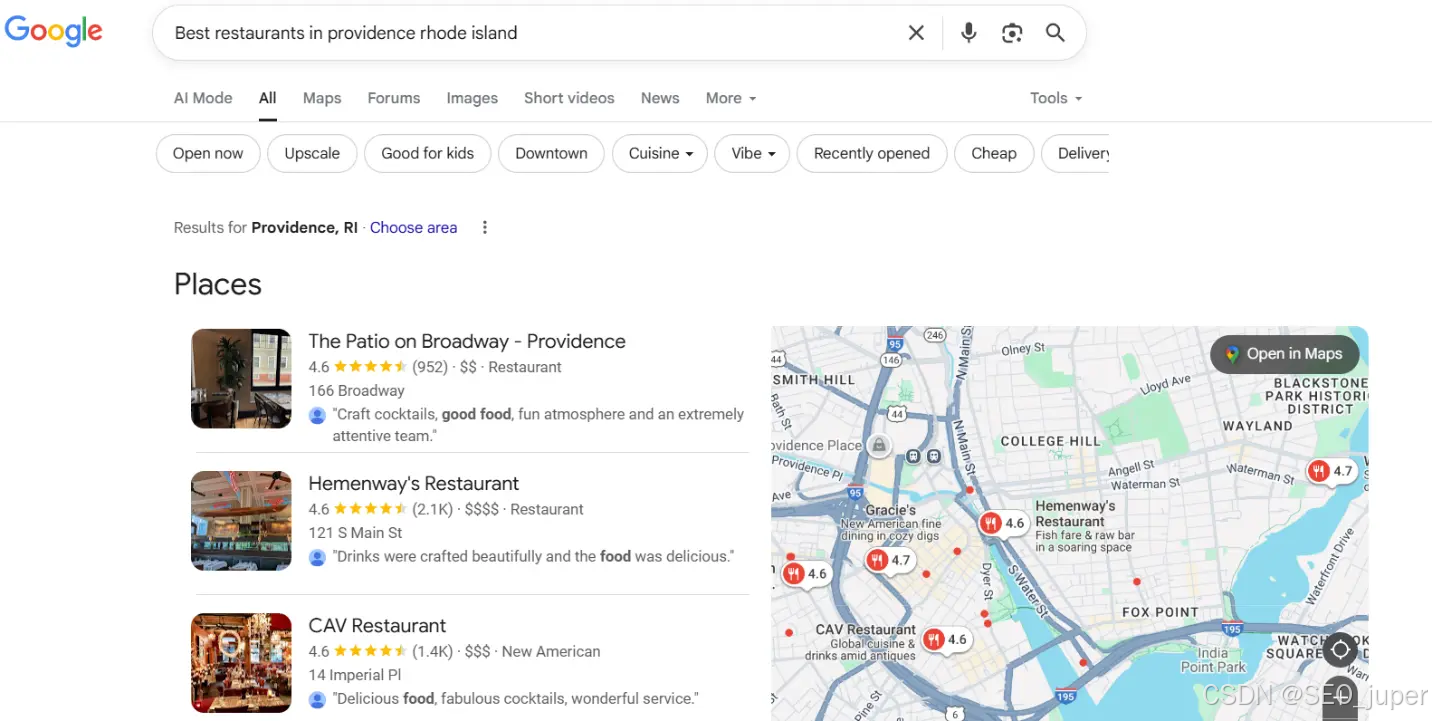Toggle the Open now filter chip
This screenshot has width=1432, height=721.
point(208,153)
